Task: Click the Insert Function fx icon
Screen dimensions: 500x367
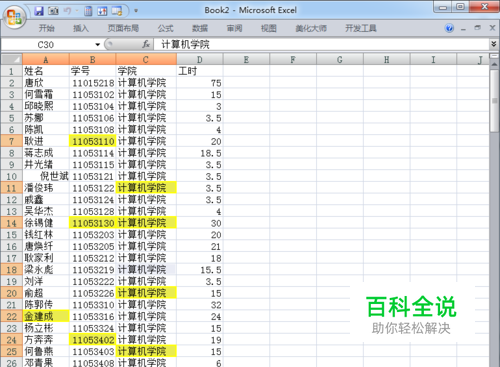Action: coord(146,44)
